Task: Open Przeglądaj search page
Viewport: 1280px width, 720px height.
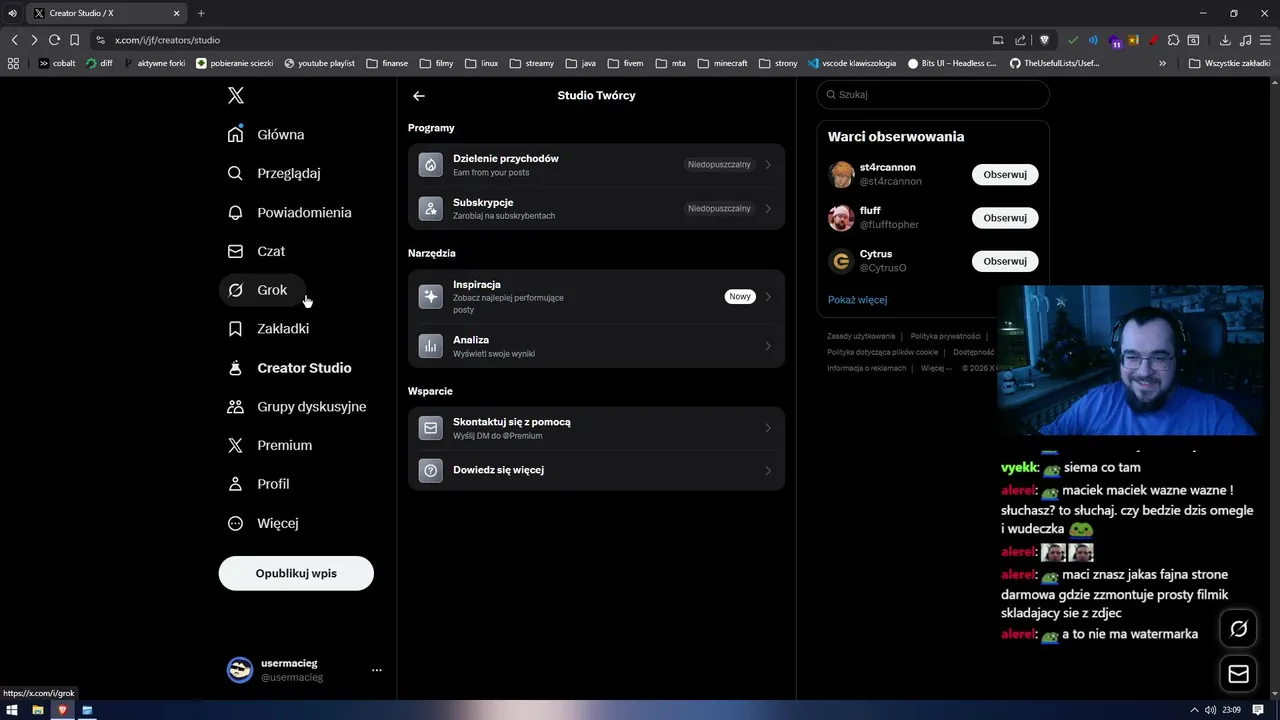Action: coord(274,173)
